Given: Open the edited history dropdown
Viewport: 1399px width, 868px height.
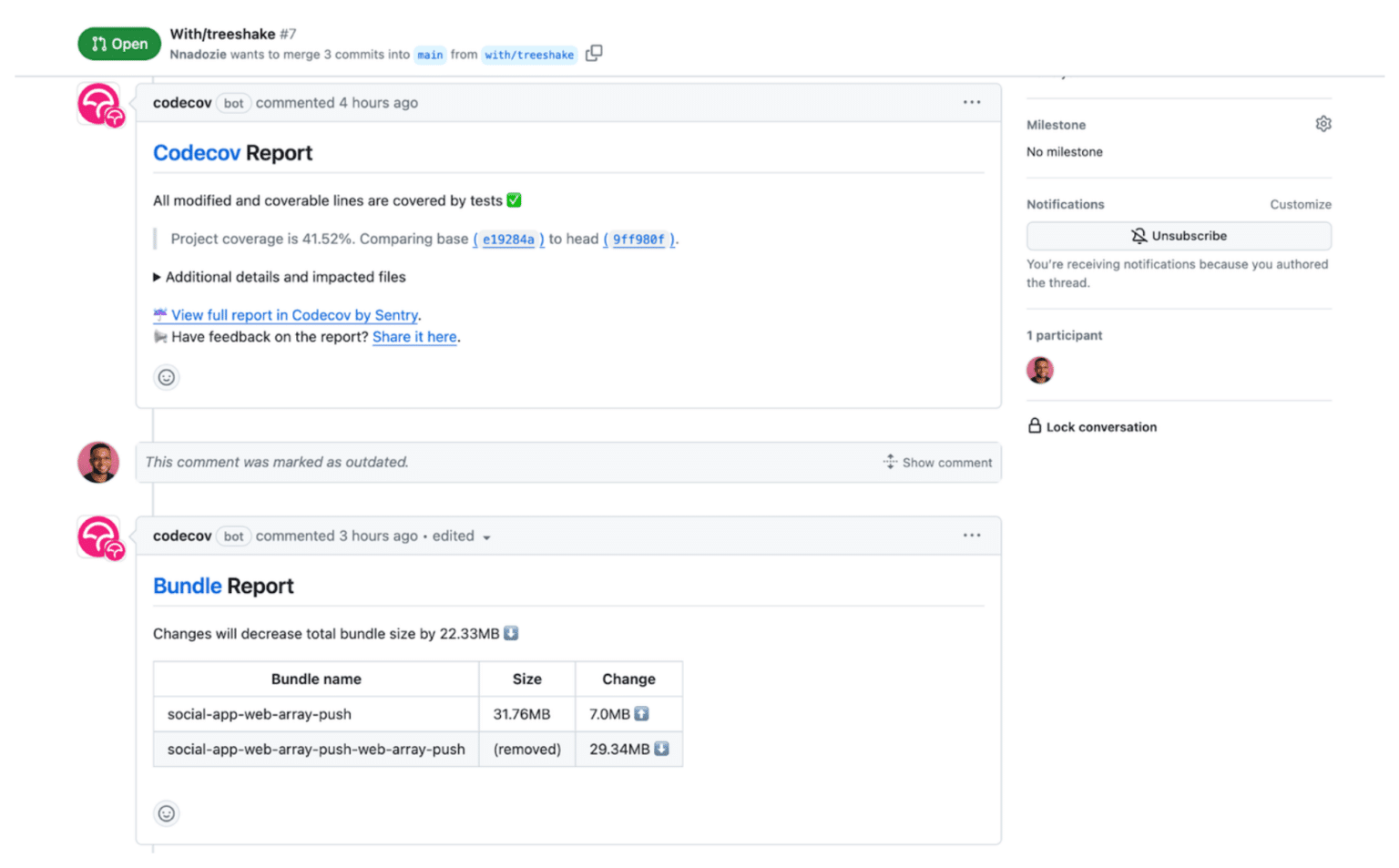Looking at the screenshot, I should pyautogui.click(x=488, y=536).
